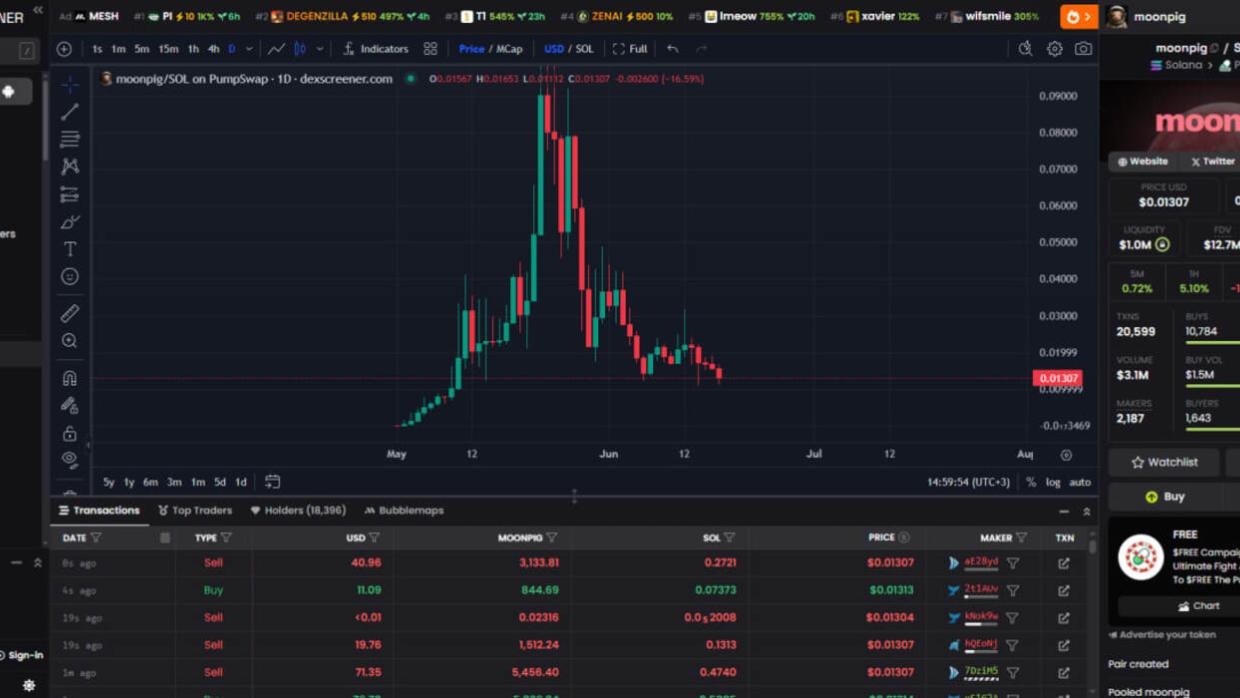The height and width of the screenshot is (698, 1240).
Task: Switch chart denomination to SOL
Action: [584, 49]
